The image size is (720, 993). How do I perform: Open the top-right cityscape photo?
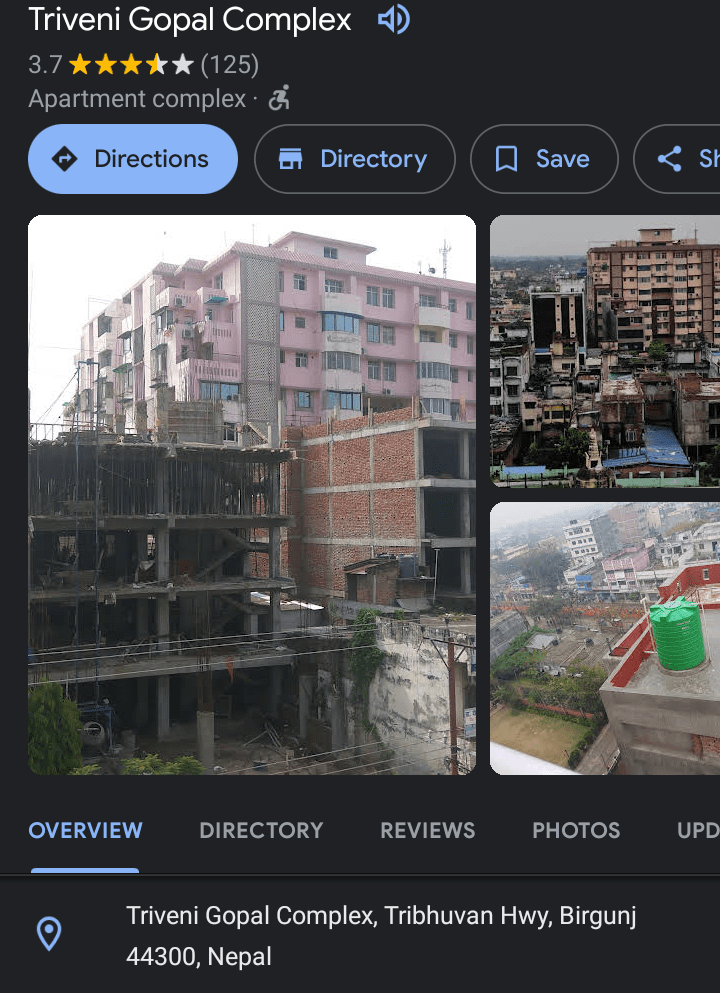coord(605,351)
